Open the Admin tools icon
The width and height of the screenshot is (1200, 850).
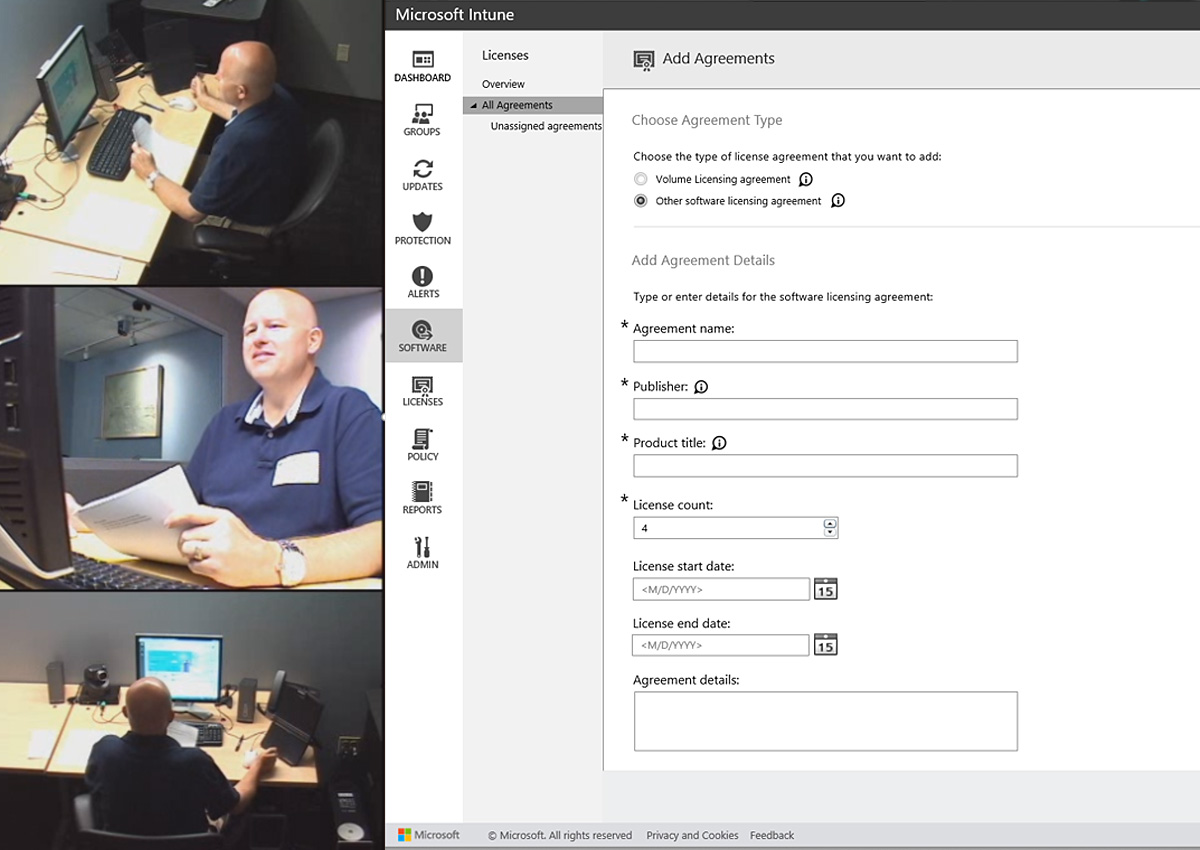tap(423, 547)
